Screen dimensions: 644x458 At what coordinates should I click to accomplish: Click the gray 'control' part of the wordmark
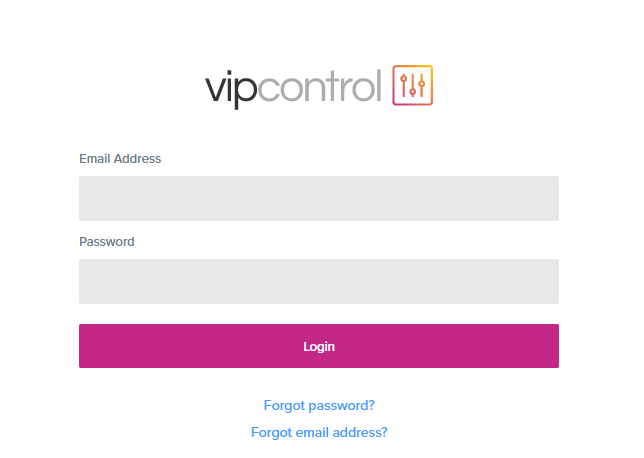(x=320, y=85)
